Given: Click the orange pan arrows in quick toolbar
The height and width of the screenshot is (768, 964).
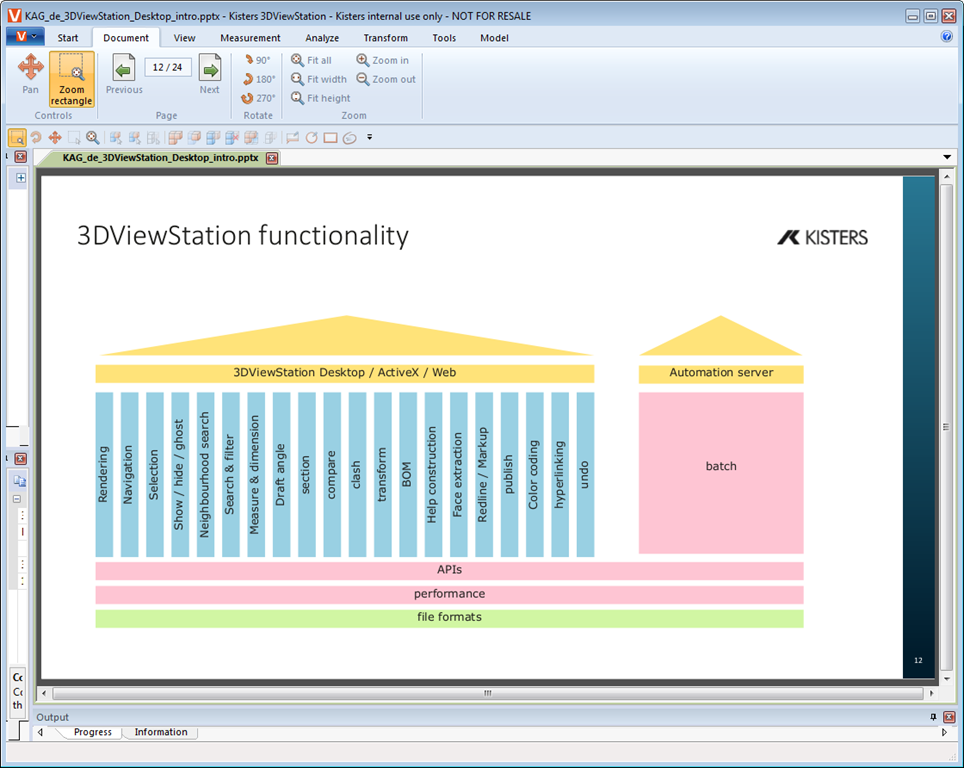Looking at the screenshot, I should click(55, 137).
